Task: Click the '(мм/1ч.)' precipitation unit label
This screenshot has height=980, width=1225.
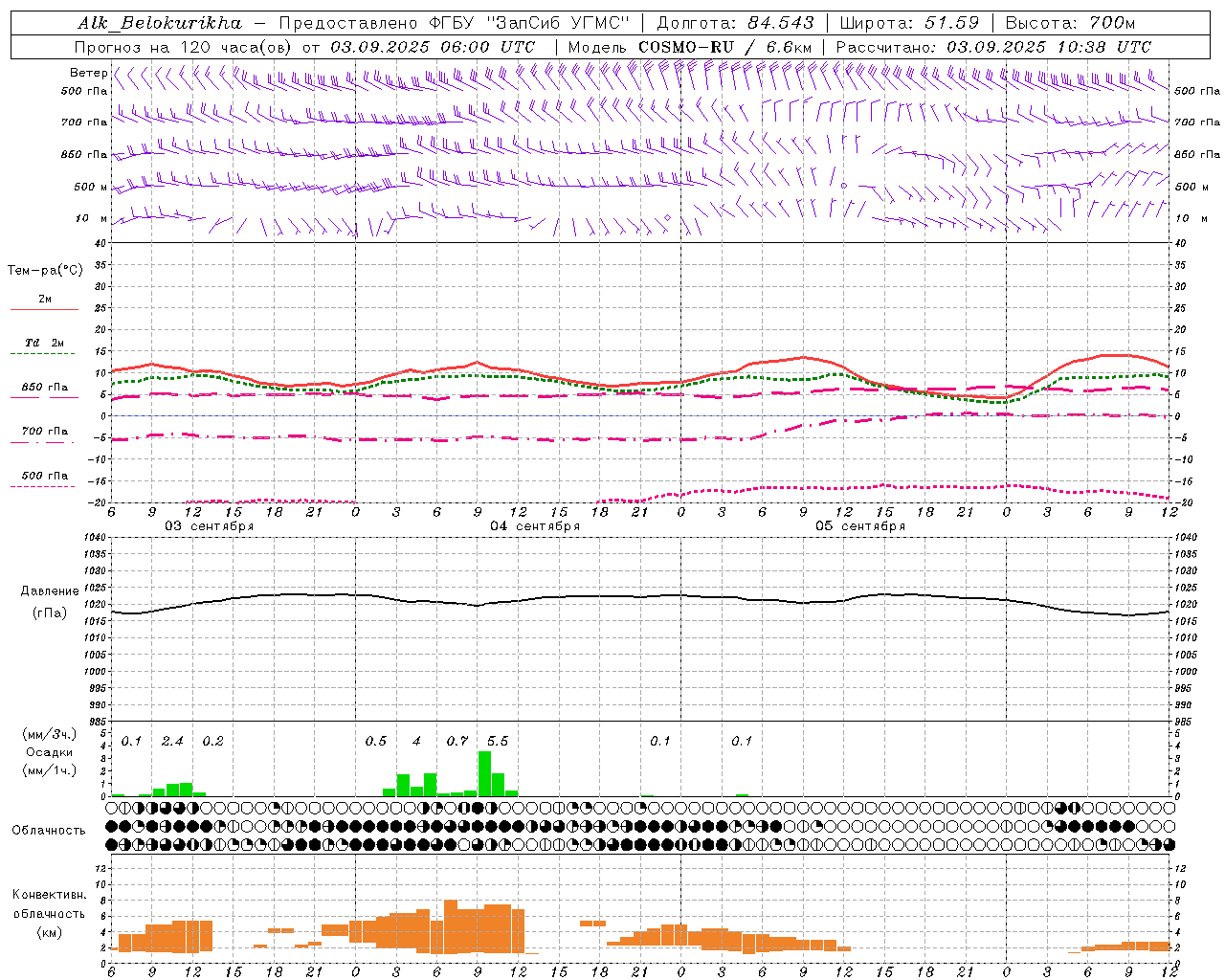Action: [x=50, y=770]
